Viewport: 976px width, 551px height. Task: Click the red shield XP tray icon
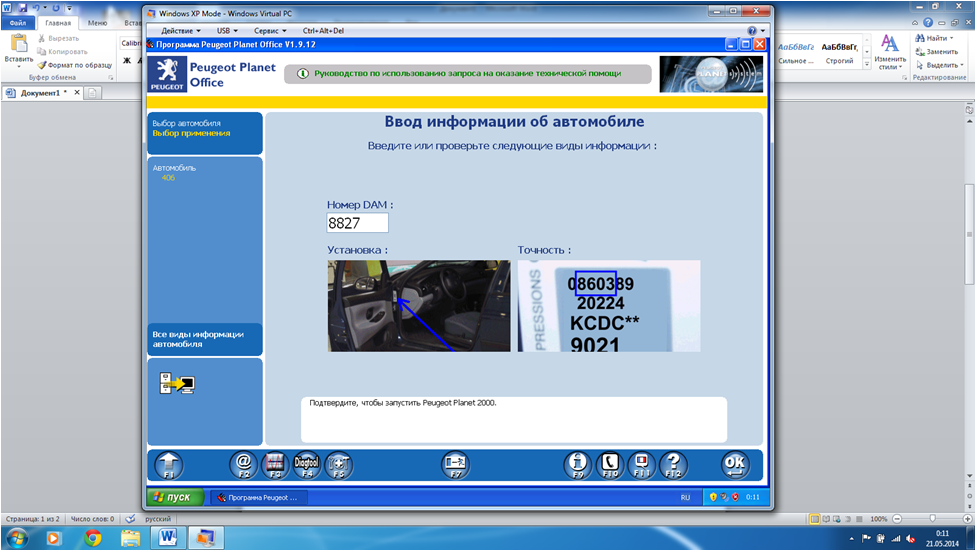point(735,497)
